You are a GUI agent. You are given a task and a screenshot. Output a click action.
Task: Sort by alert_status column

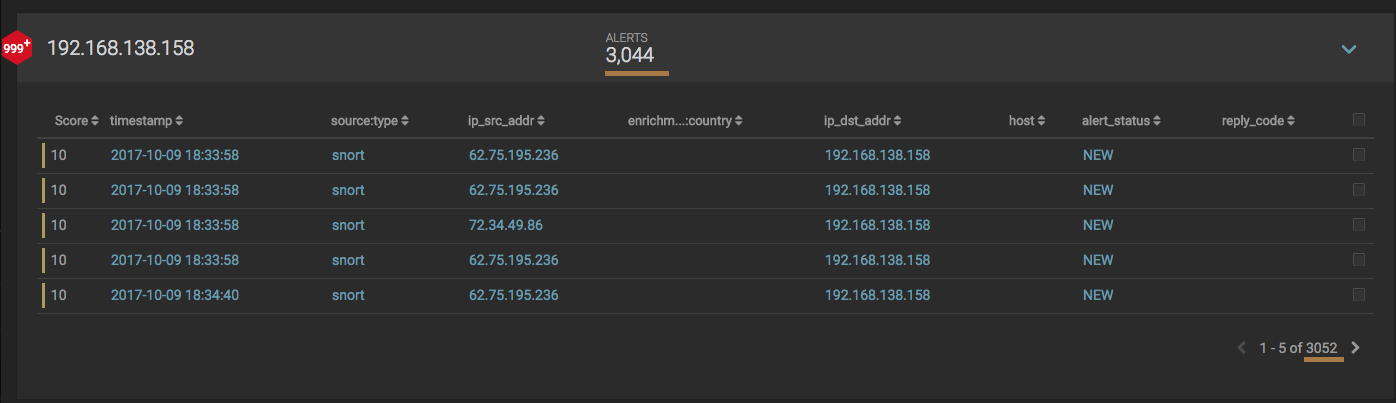click(1121, 121)
